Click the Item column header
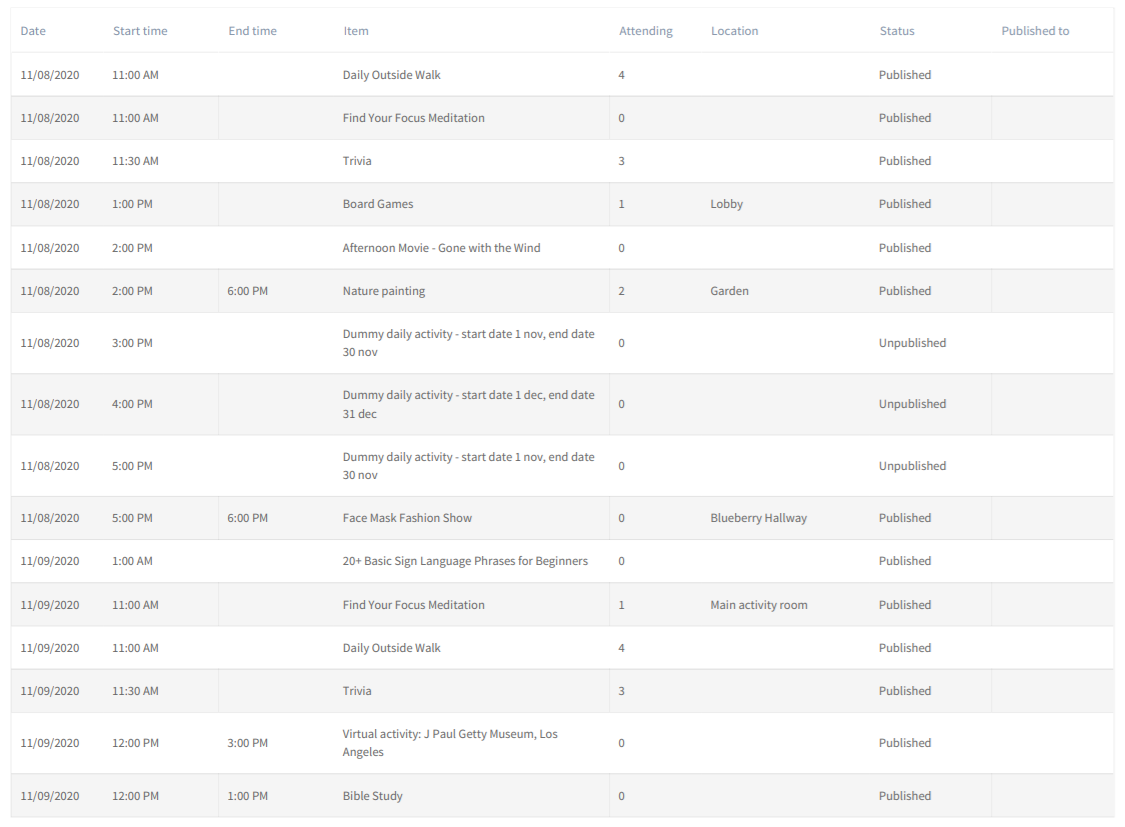1125x827 pixels. click(355, 31)
